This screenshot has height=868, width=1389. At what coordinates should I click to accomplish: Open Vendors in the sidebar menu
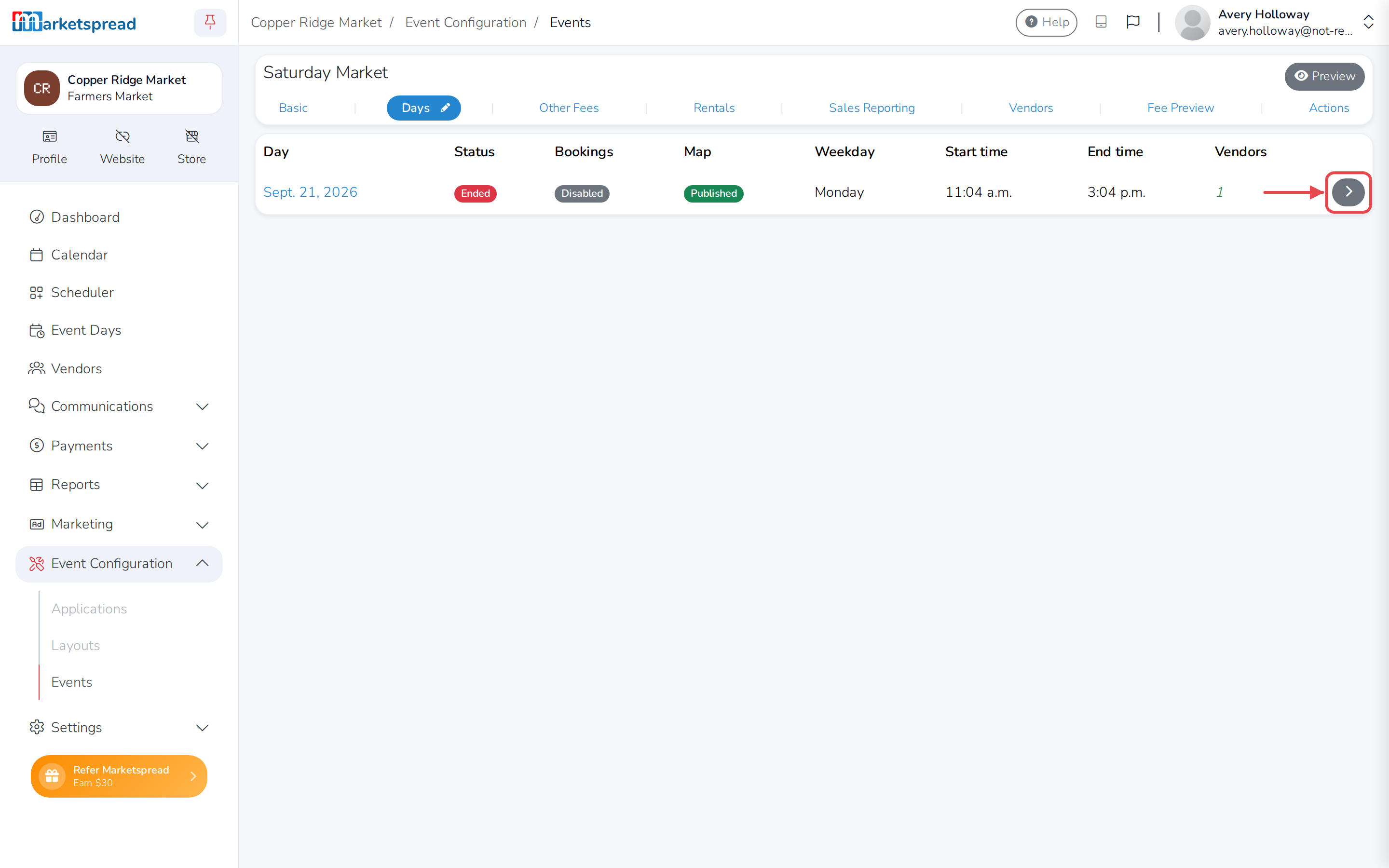tap(120, 368)
